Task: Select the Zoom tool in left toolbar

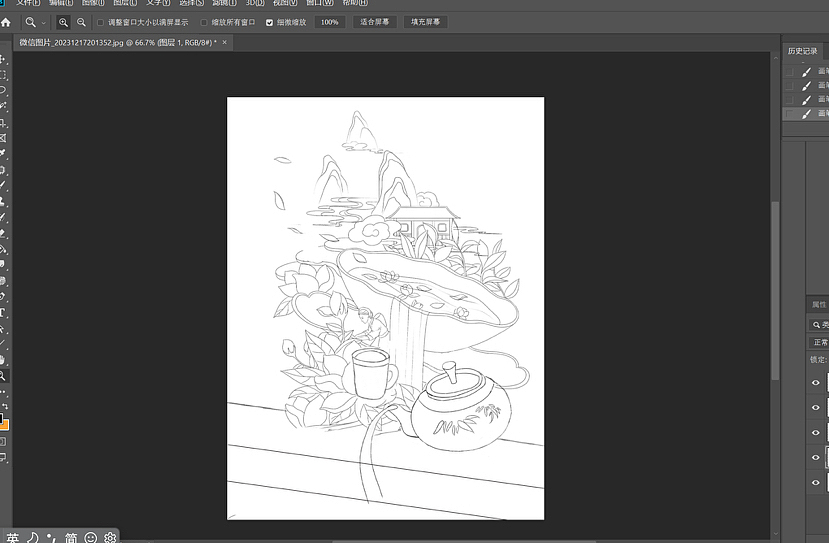Action: click(x=3, y=376)
